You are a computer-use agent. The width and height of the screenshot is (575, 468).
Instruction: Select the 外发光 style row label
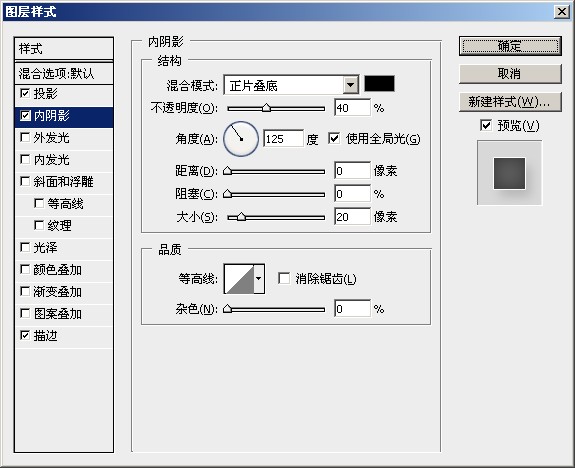click(x=51, y=138)
